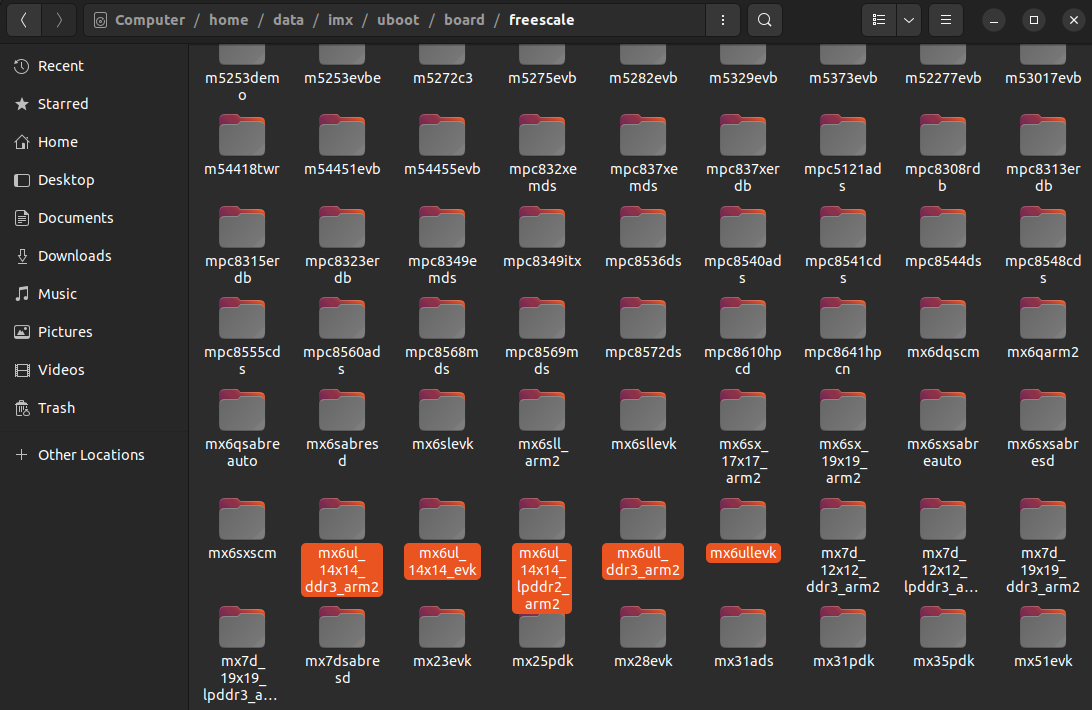1092x710 pixels.
Task: Open Music in sidebar
Action: point(94,294)
